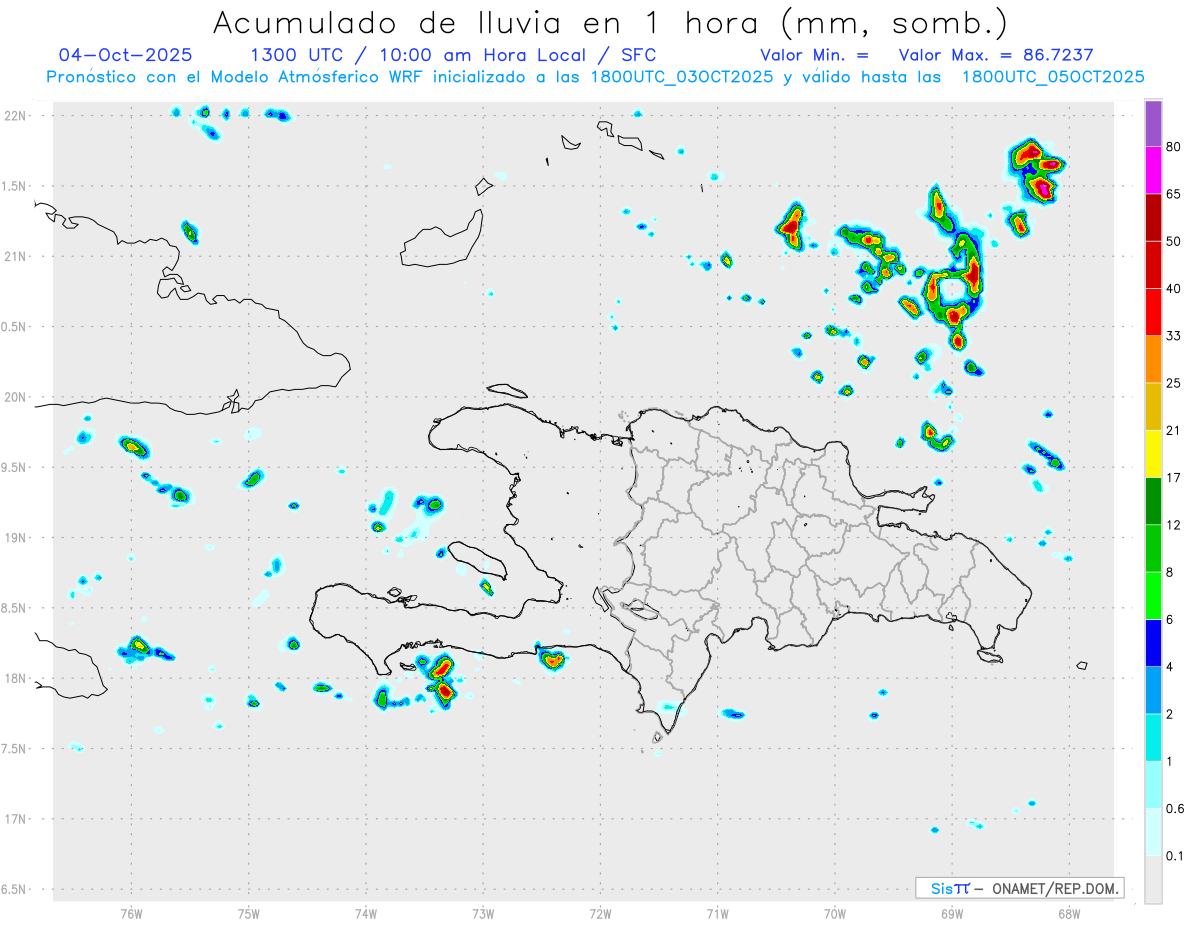Click the 04-Oct-2025 date text
Viewport: 1200px width, 927px height.
click(126, 55)
